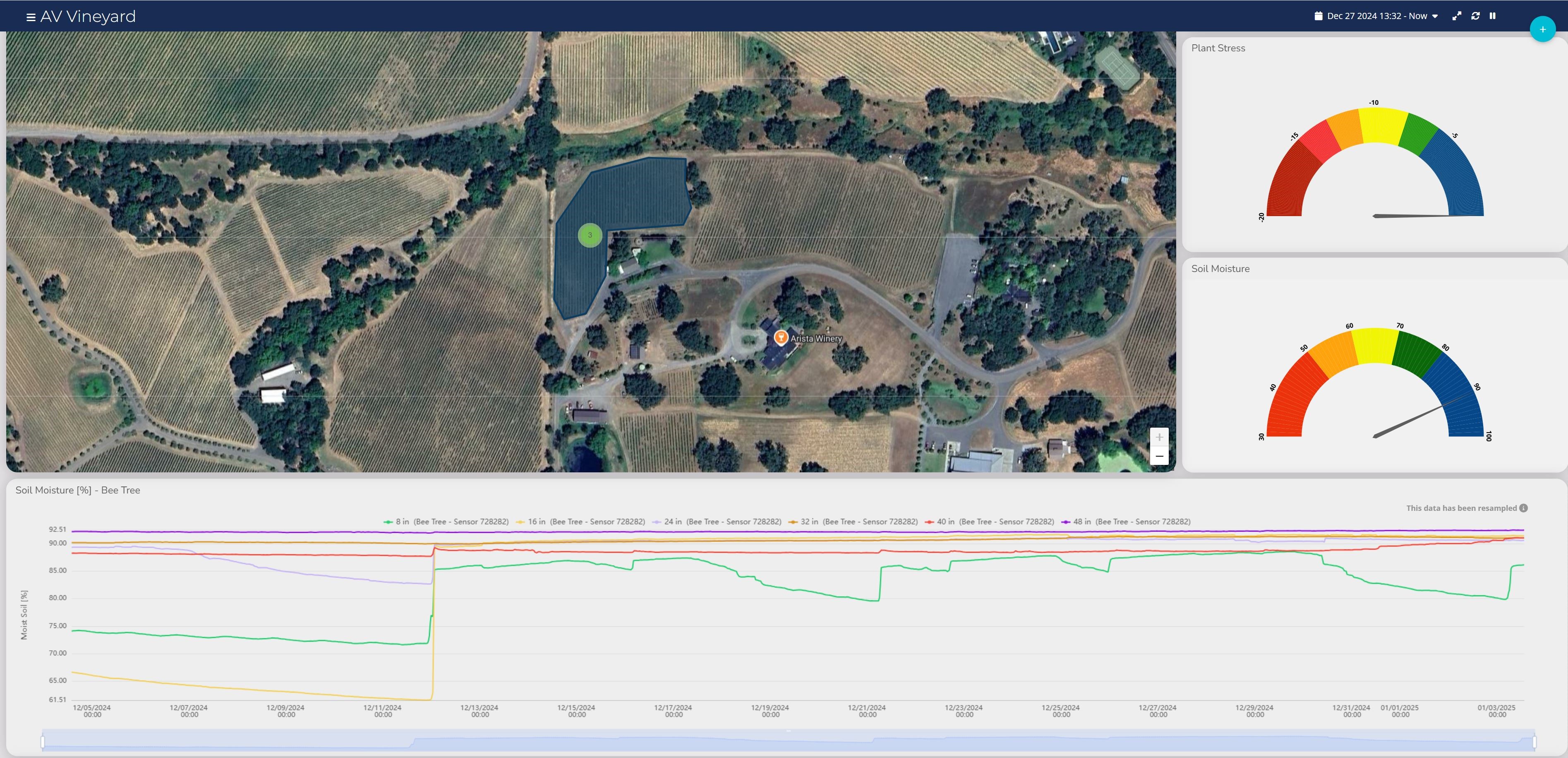Screen dimensions: 1568x758
Task: Click the right handle of range slider
Action: (x=1534, y=741)
